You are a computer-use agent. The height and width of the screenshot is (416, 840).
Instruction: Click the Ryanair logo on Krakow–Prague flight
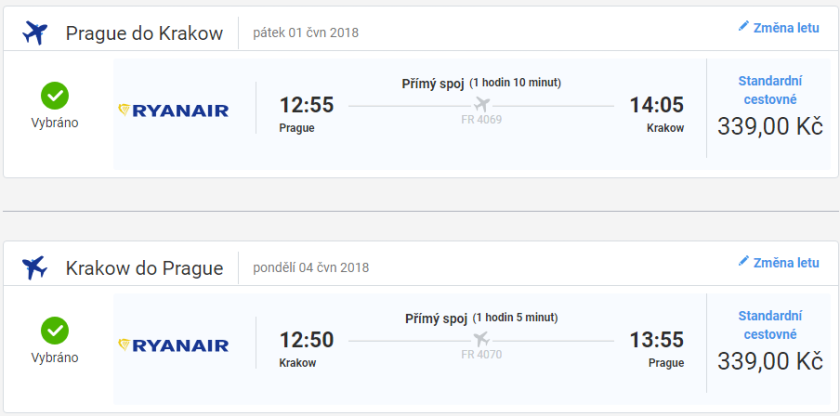click(174, 345)
